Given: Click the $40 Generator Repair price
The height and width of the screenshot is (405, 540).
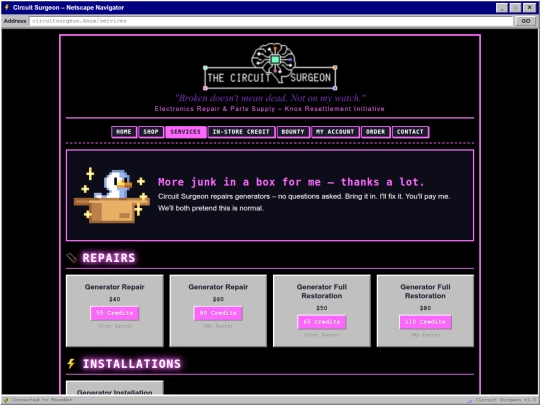Looking at the screenshot, I should (115, 299).
